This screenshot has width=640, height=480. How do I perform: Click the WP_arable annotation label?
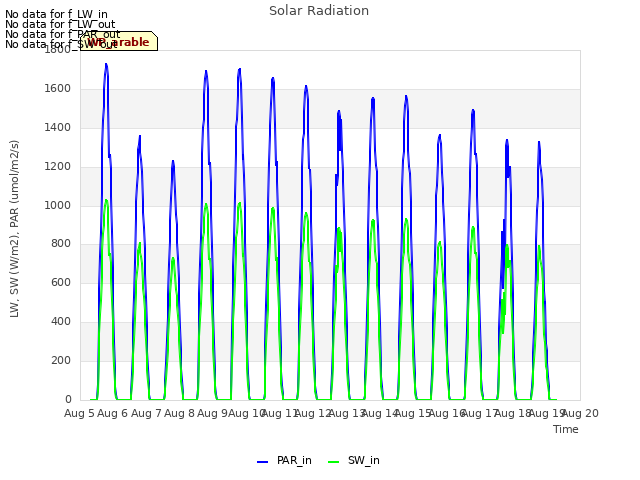point(119,42)
